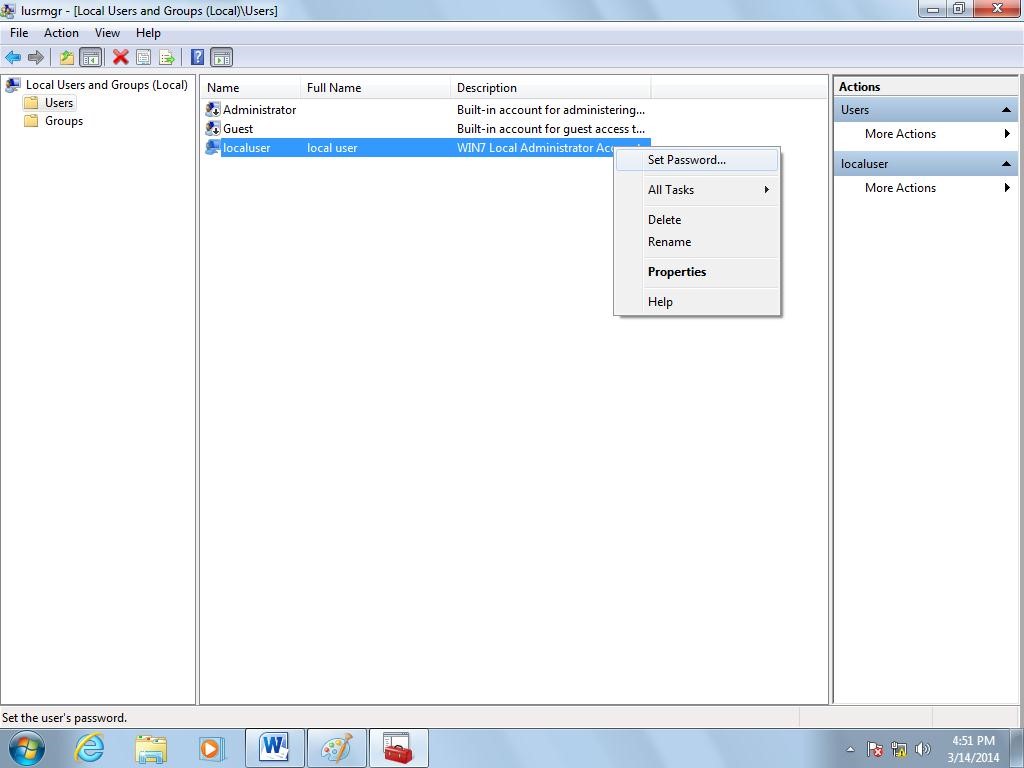Toggle the Show/Hide Console Tree button
Viewport: 1024px width, 768px height.
coord(90,58)
